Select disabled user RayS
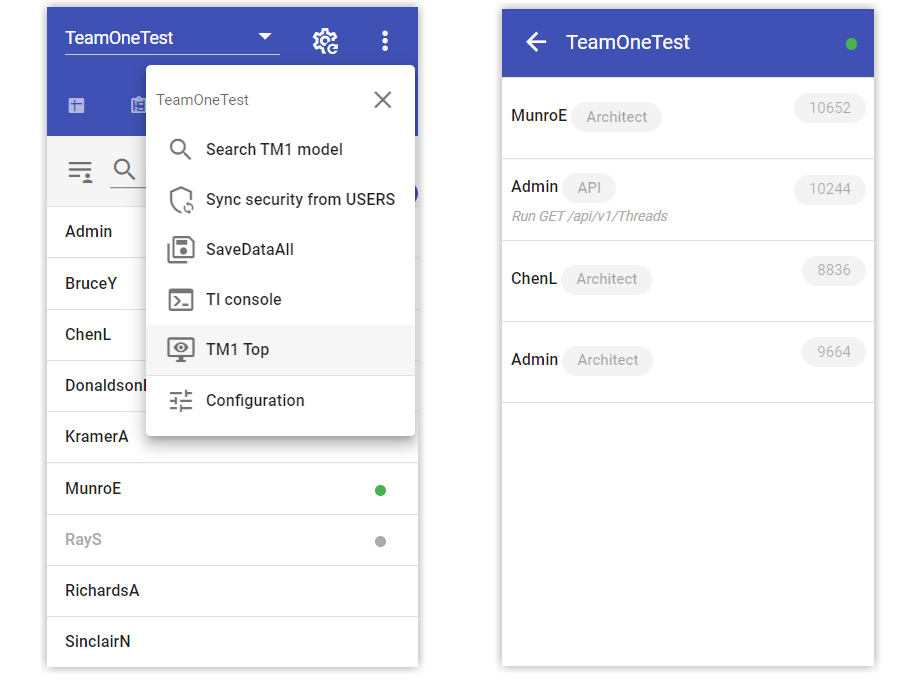Screen dimensions: 921x690 [233, 540]
